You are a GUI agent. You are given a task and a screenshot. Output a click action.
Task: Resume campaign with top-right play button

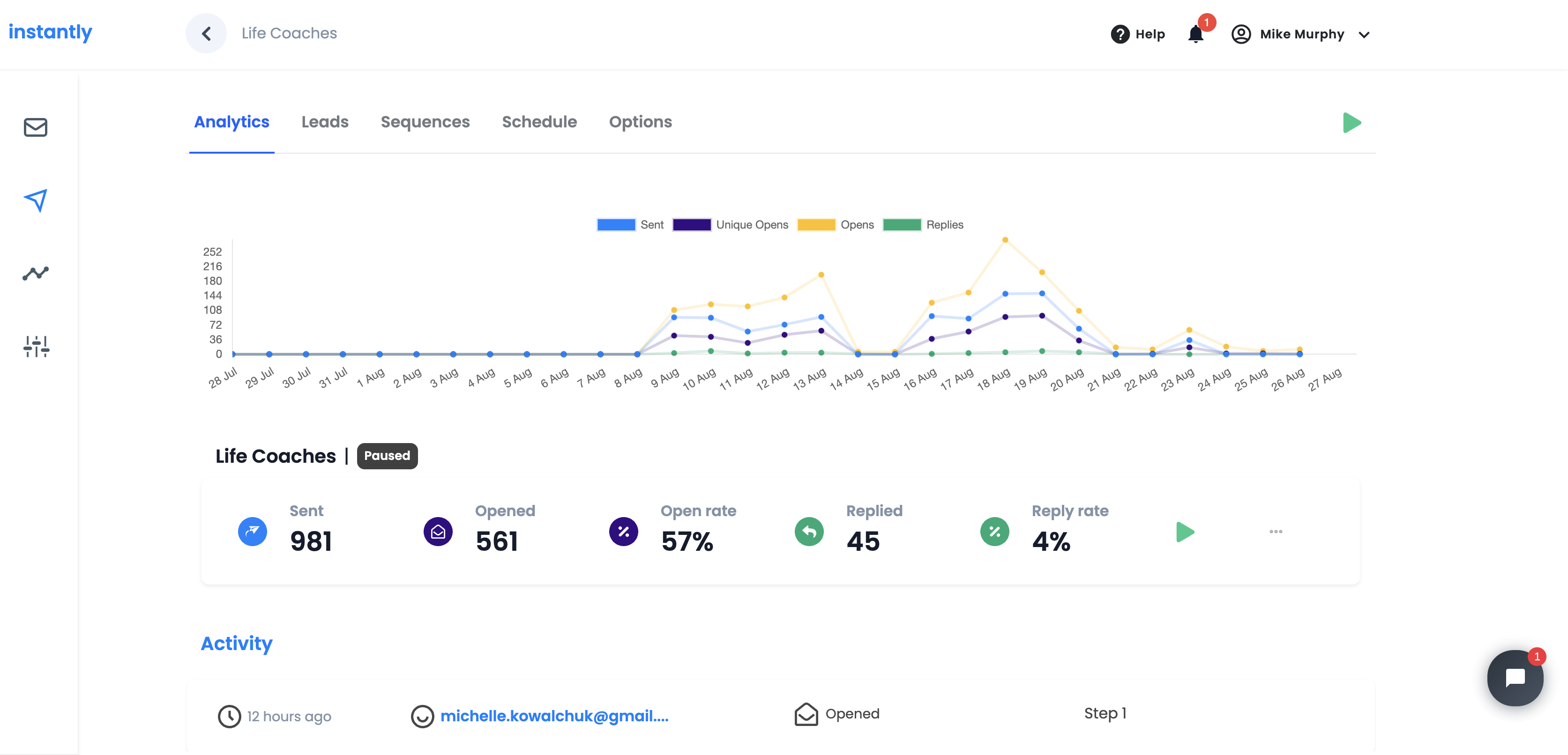click(x=1351, y=123)
